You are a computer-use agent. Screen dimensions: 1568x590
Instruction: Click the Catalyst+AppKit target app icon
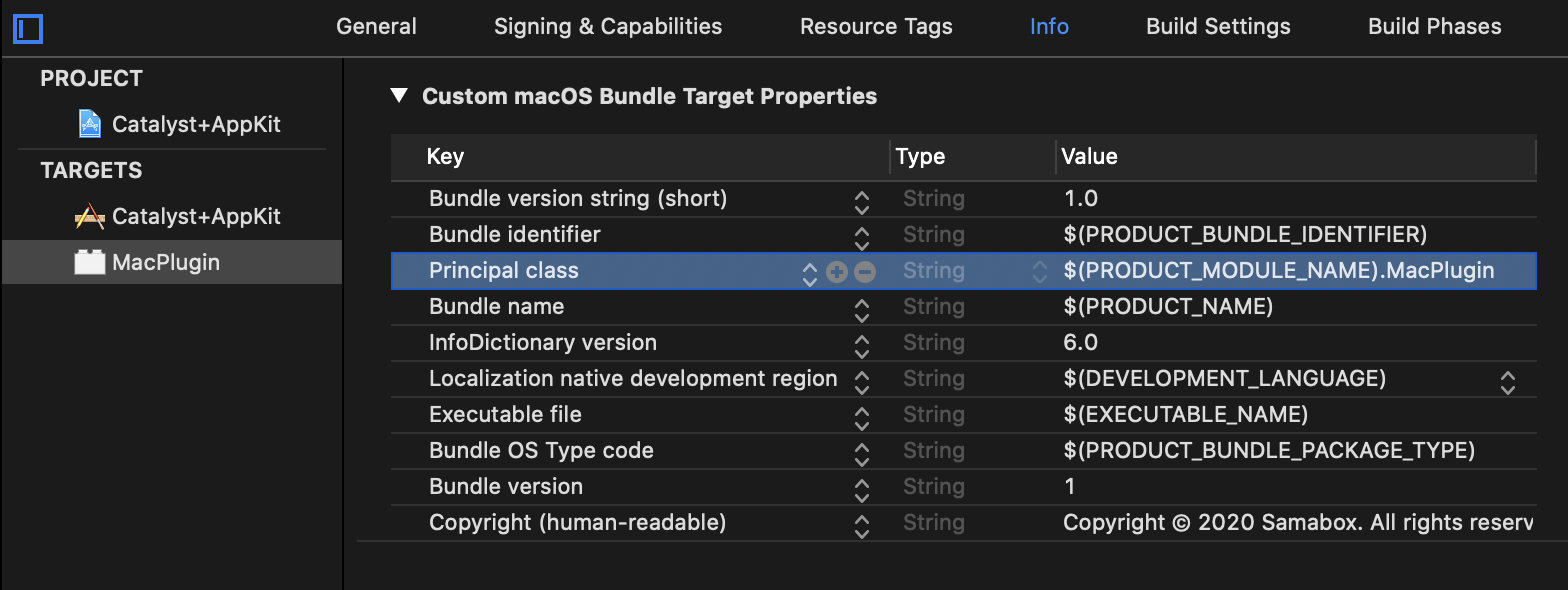click(90, 216)
